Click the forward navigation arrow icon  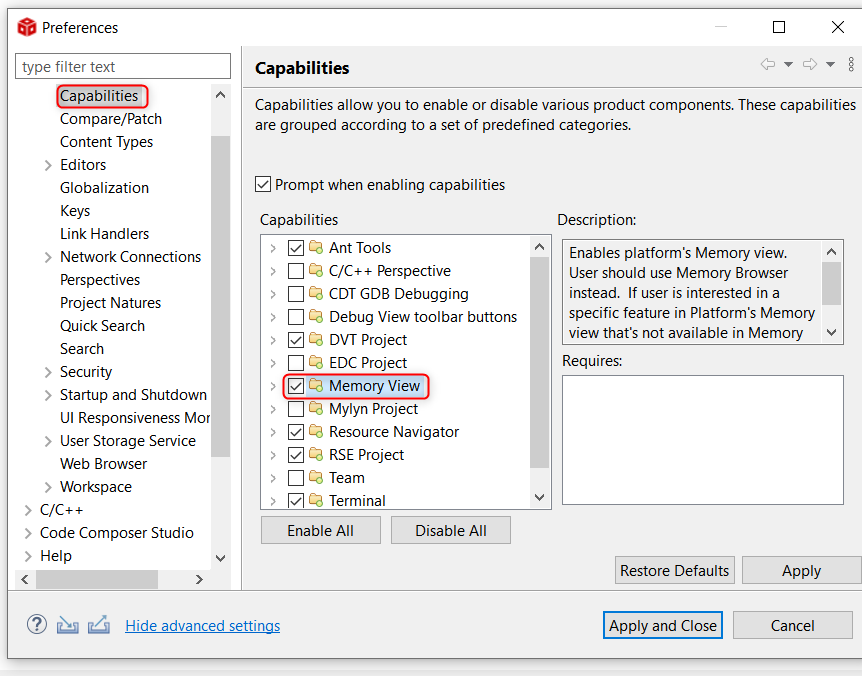tap(810, 65)
